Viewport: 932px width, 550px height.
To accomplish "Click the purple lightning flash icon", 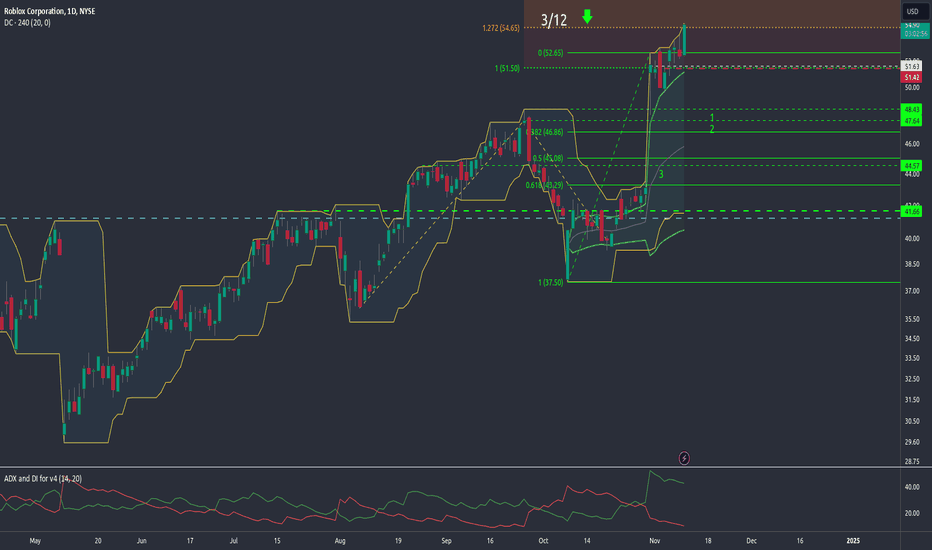I will (684, 458).
